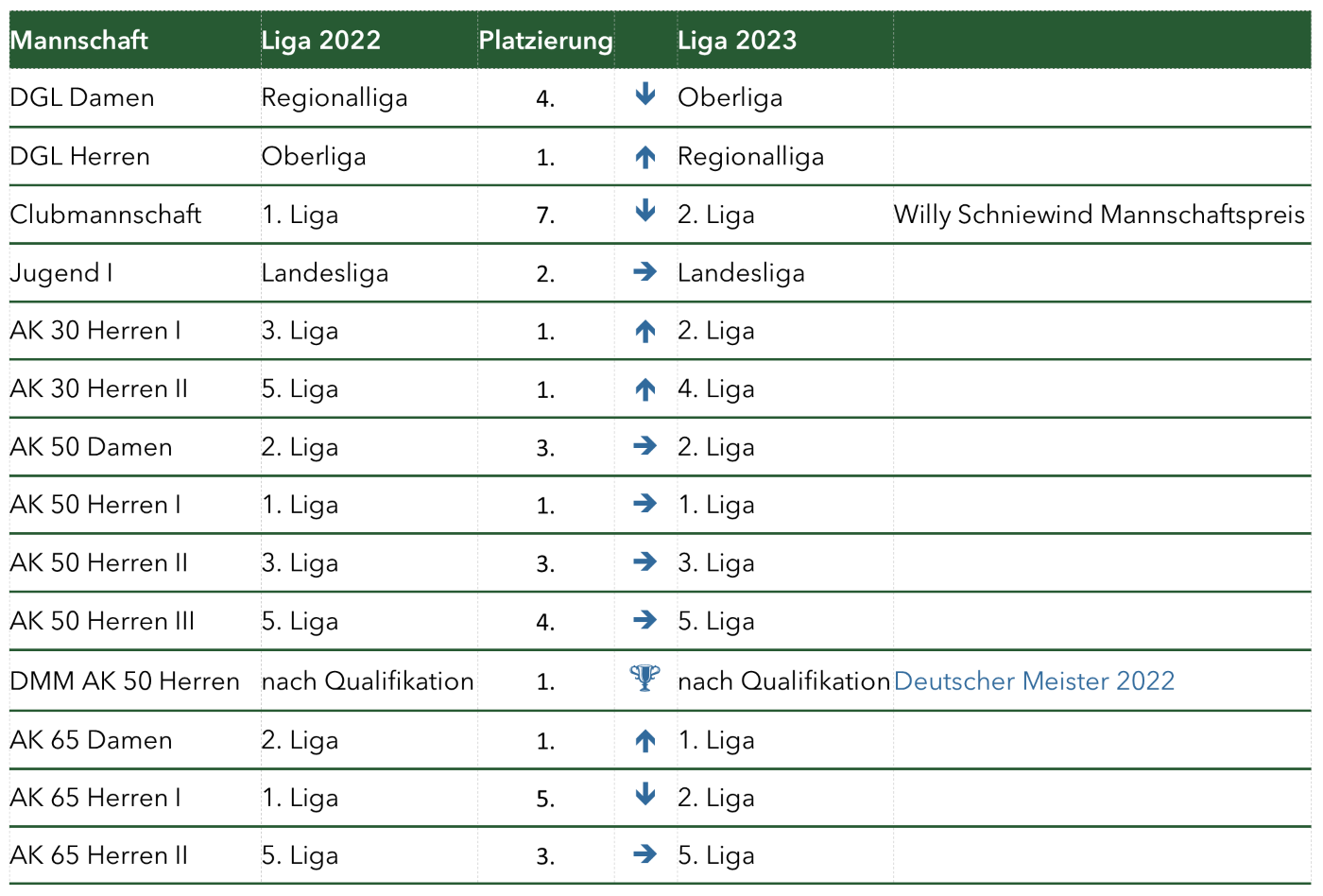
Task: Click the trophy icon for DMM AK 50 Herren
Action: 645,678
